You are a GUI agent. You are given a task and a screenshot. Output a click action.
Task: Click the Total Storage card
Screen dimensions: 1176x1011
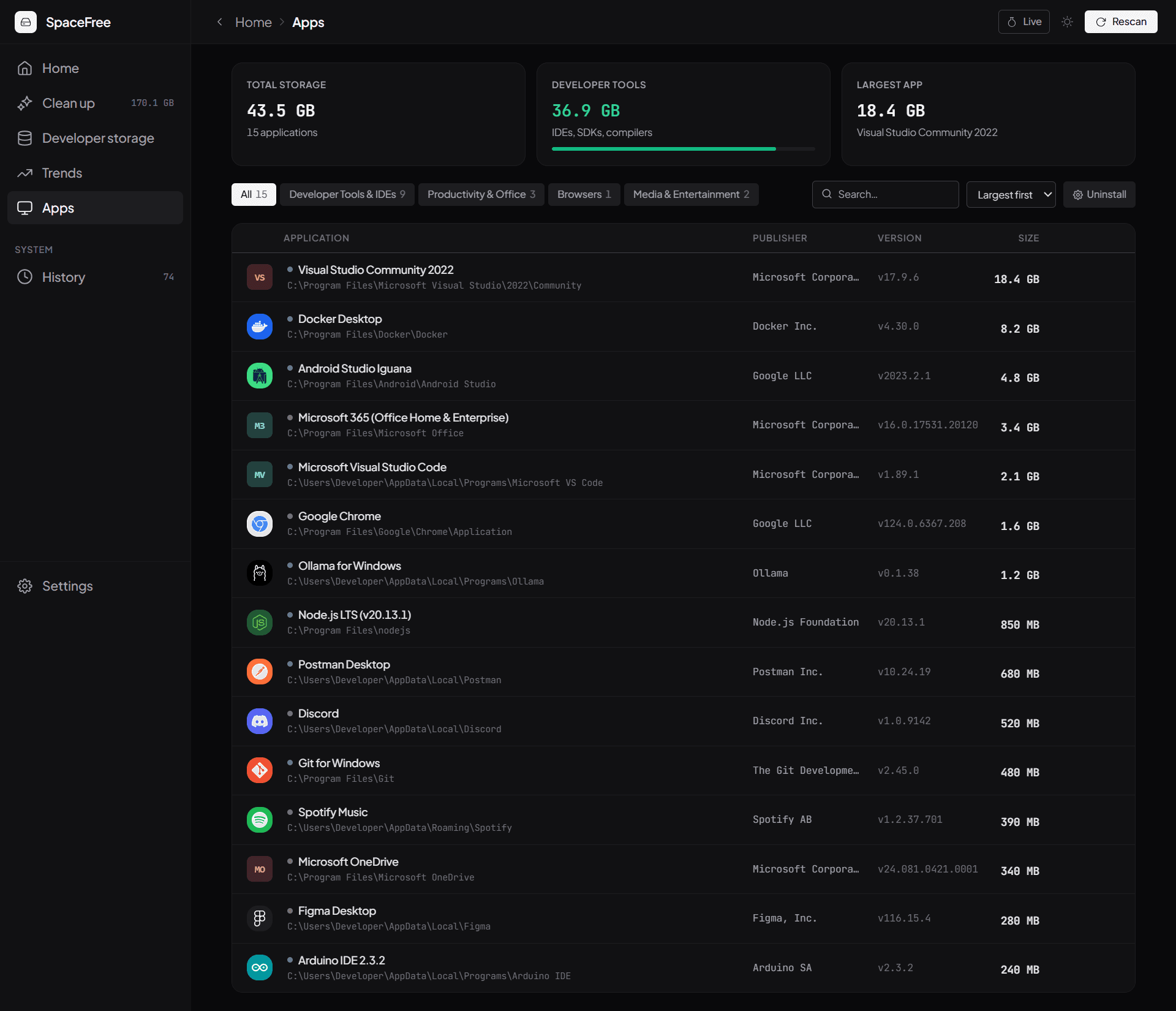pyautogui.click(x=379, y=114)
